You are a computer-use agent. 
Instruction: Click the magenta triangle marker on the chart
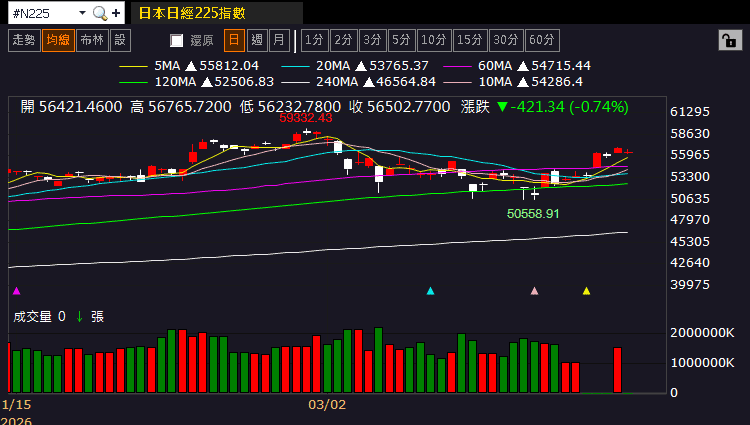click(16, 291)
